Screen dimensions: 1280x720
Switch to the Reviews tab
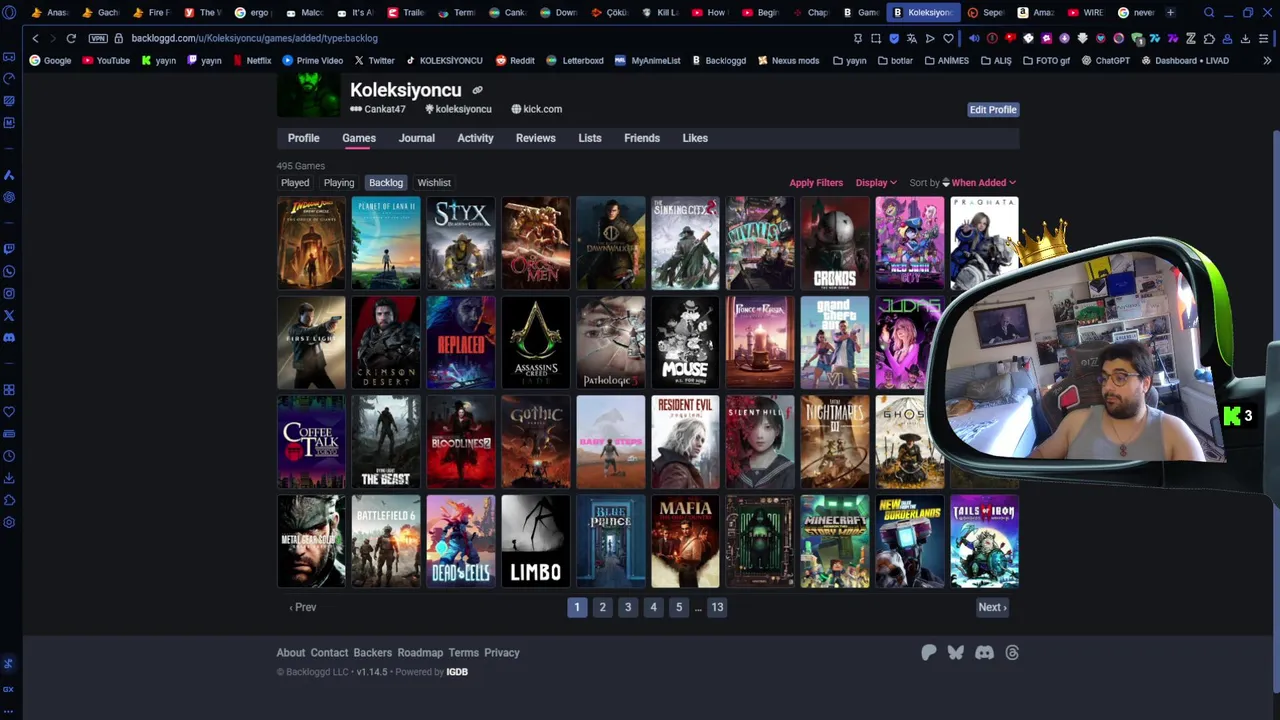tap(536, 138)
